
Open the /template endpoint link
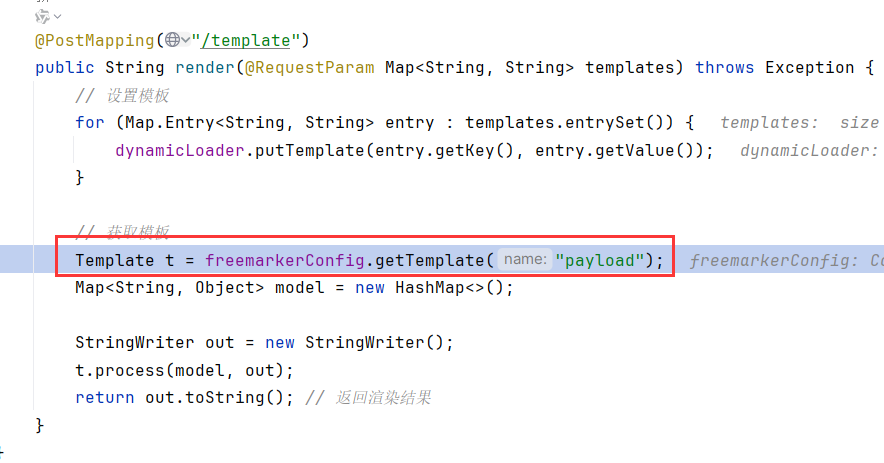[245, 41]
